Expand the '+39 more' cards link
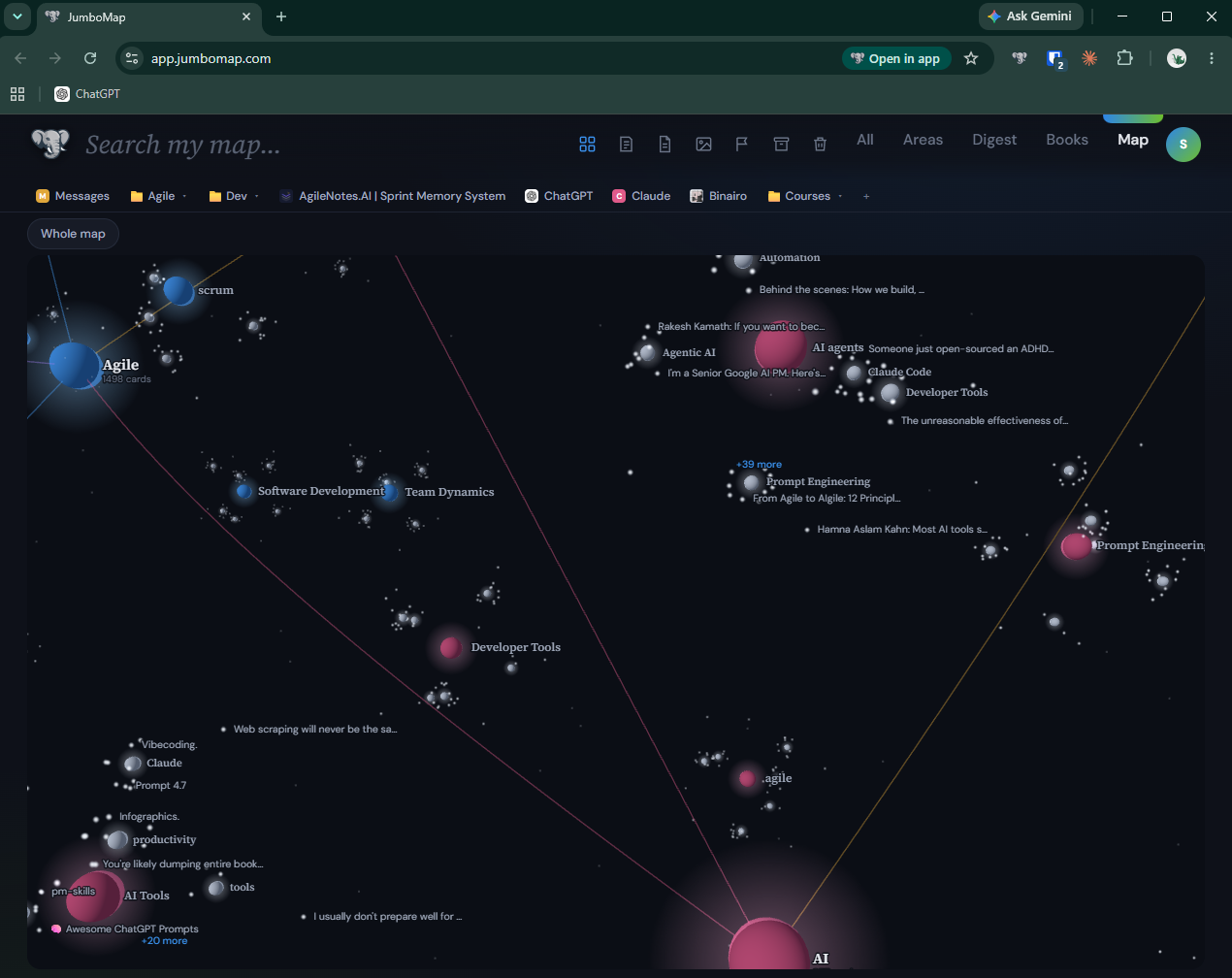This screenshot has width=1232, height=978. point(759,465)
